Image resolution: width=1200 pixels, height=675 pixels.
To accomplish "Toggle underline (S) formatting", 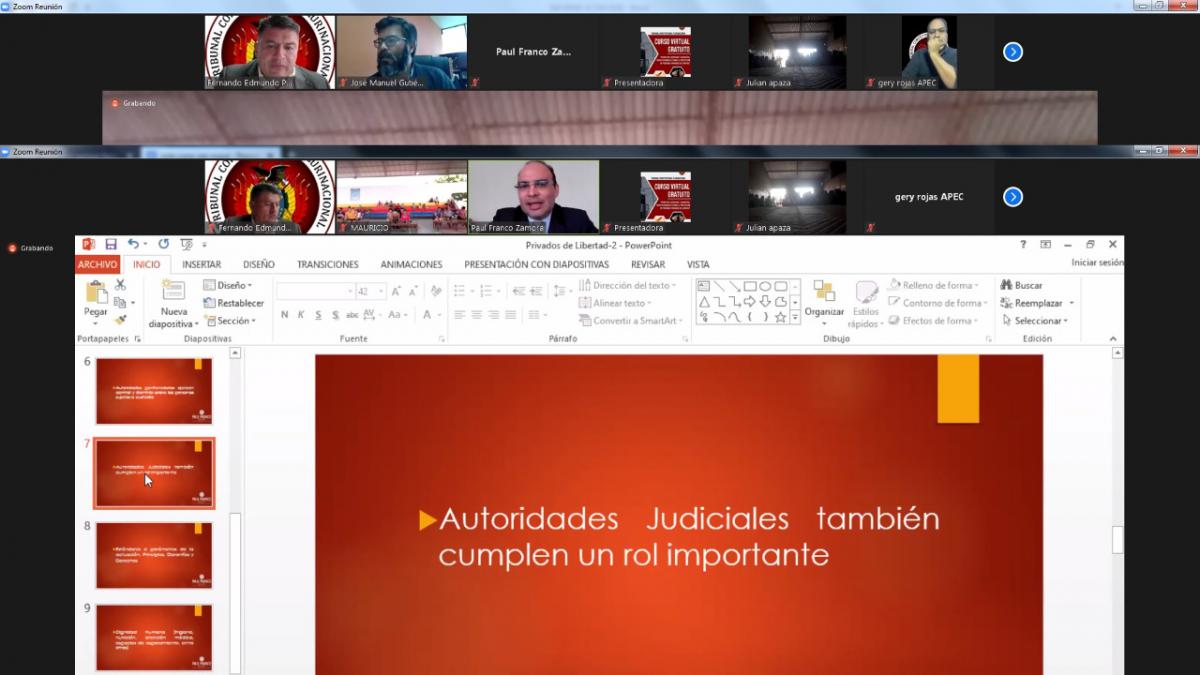I will [x=318, y=315].
